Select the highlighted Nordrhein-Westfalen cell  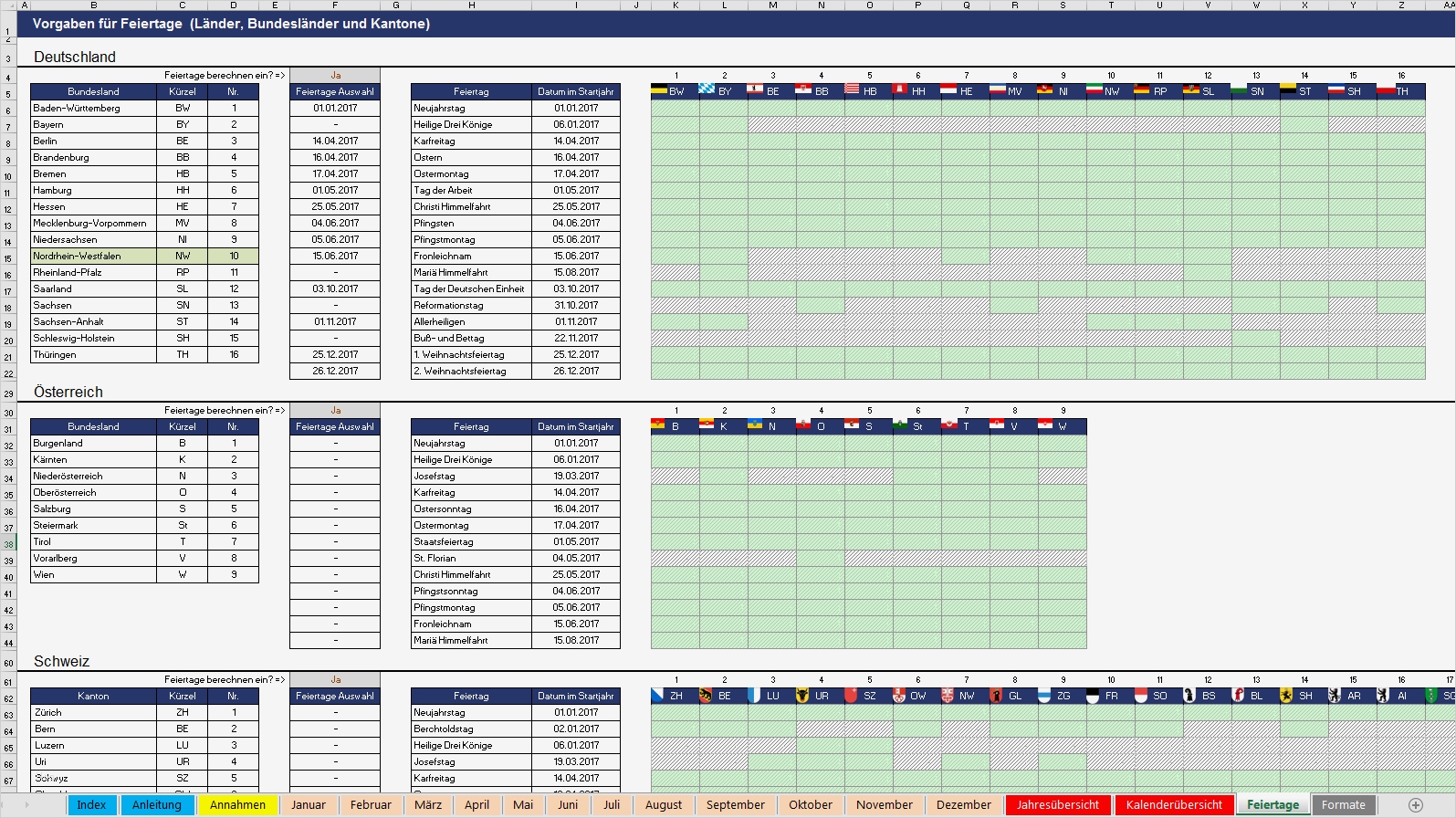pyautogui.click(x=93, y=256)
